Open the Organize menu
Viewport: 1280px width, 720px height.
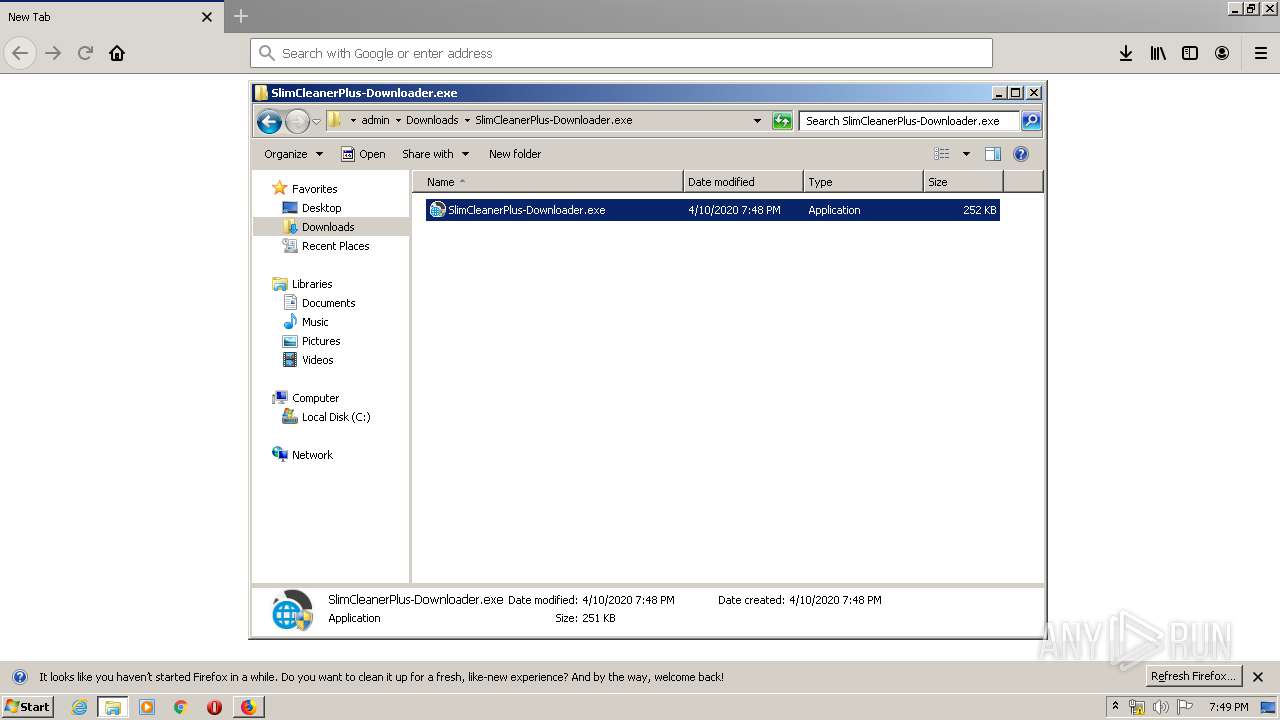(x=293, y=154)
